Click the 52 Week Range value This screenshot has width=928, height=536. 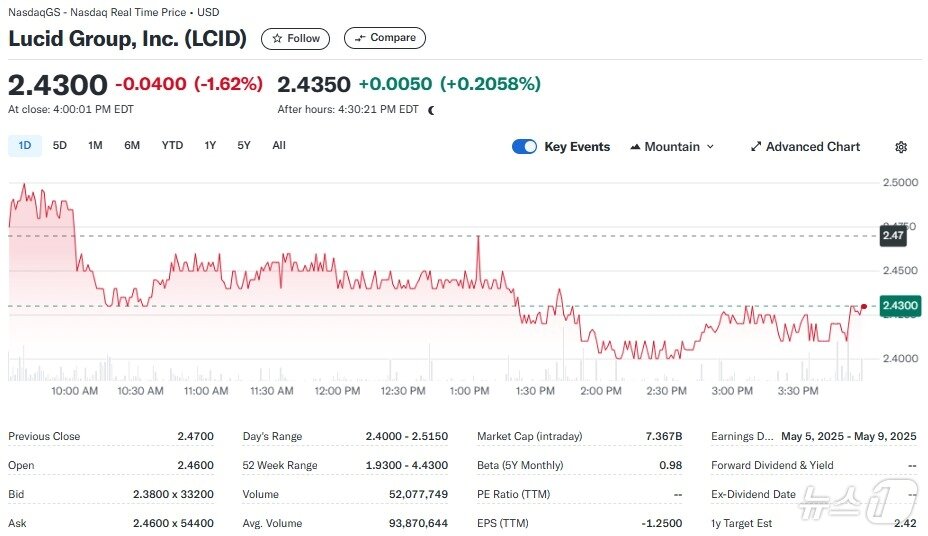(x=407, y=465)
